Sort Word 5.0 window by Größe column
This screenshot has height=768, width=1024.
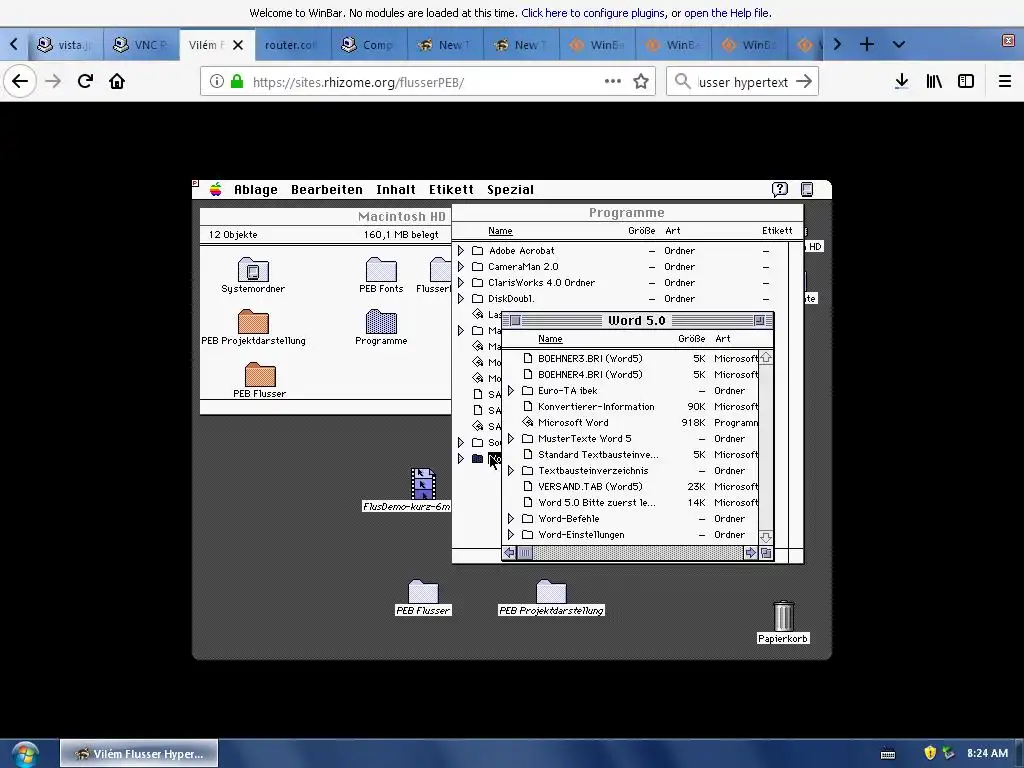692,339
